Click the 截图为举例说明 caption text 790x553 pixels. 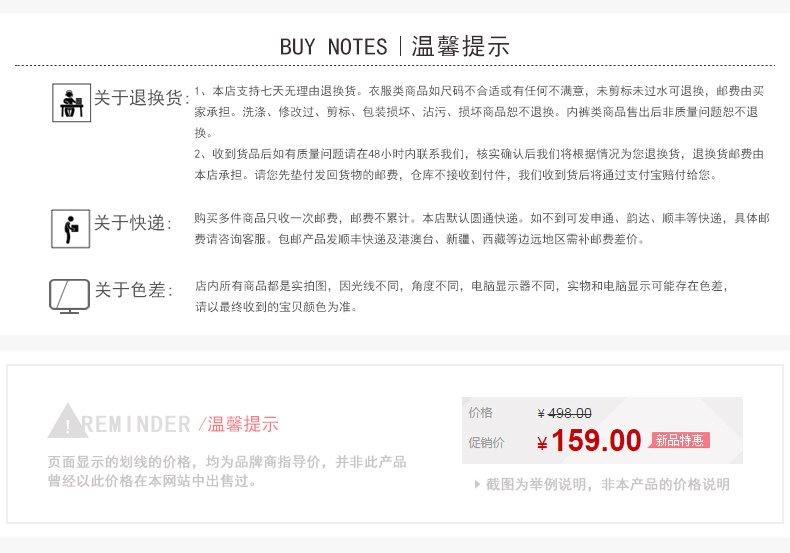[608, 484]
